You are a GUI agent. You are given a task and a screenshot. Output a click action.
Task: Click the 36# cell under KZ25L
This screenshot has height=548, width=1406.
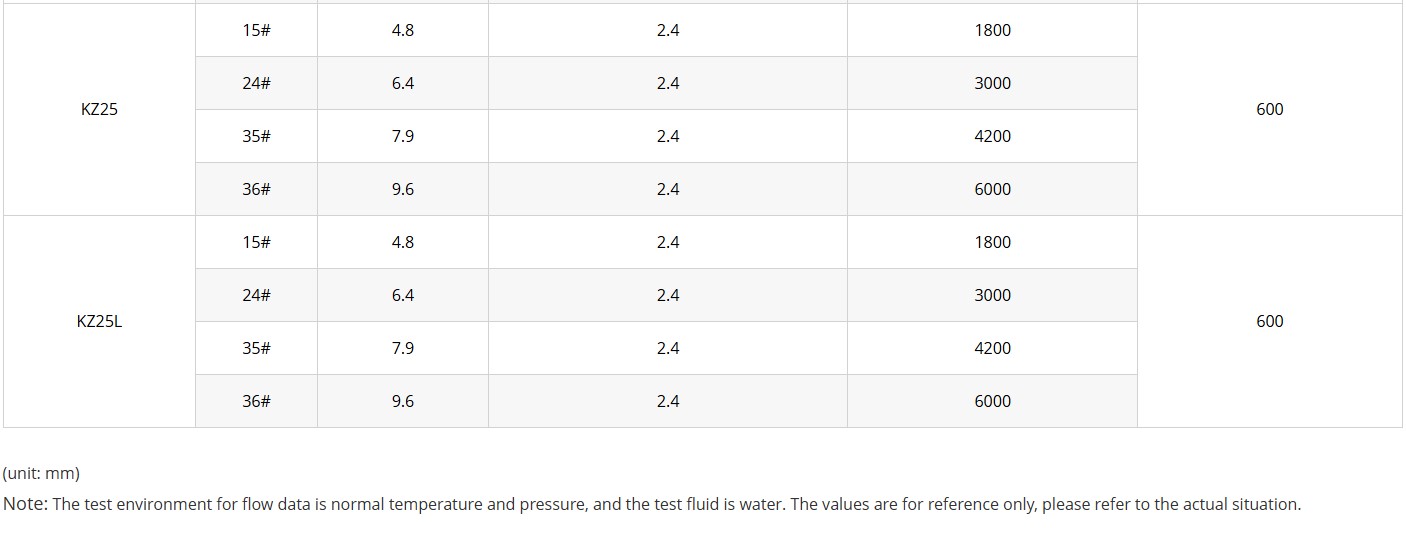pyautogui.click(x=256, y=401)
